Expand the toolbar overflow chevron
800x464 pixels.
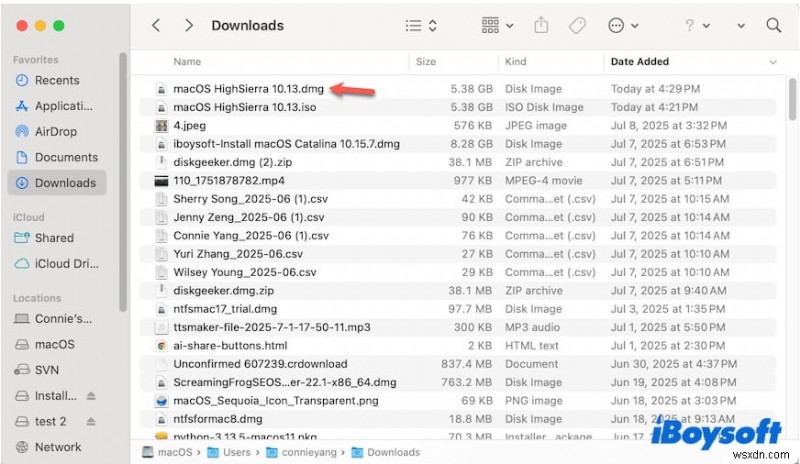pos(741,26)
